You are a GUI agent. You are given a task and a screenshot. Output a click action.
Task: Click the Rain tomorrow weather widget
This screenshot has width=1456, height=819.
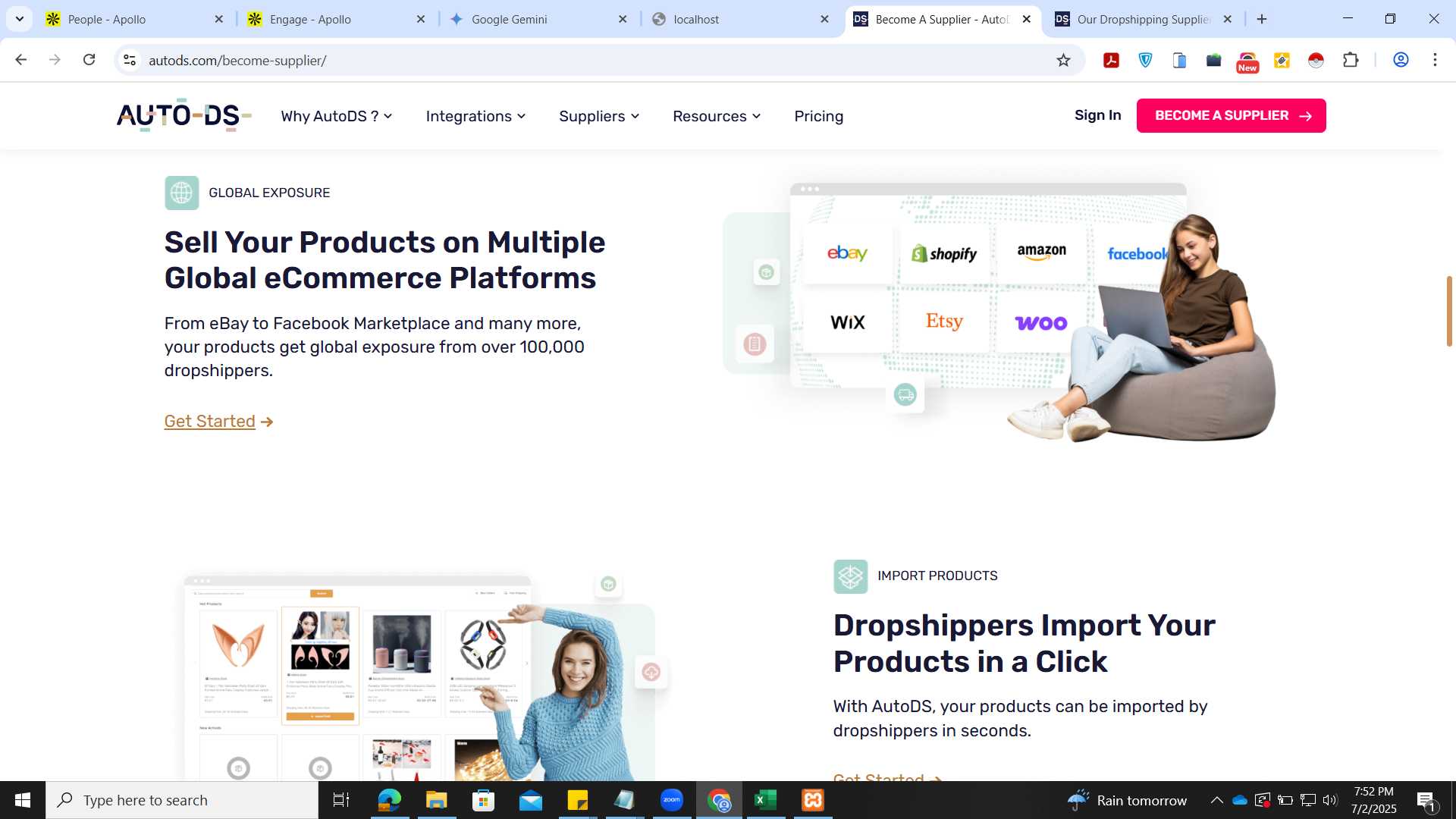point(1127,800)
